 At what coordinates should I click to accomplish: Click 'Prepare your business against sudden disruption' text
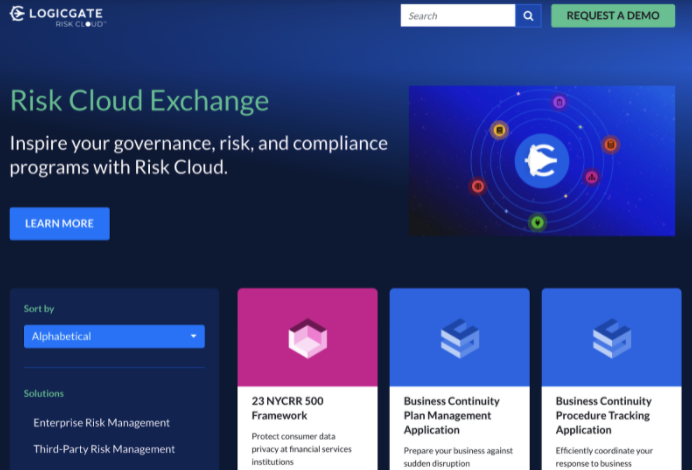458,457
